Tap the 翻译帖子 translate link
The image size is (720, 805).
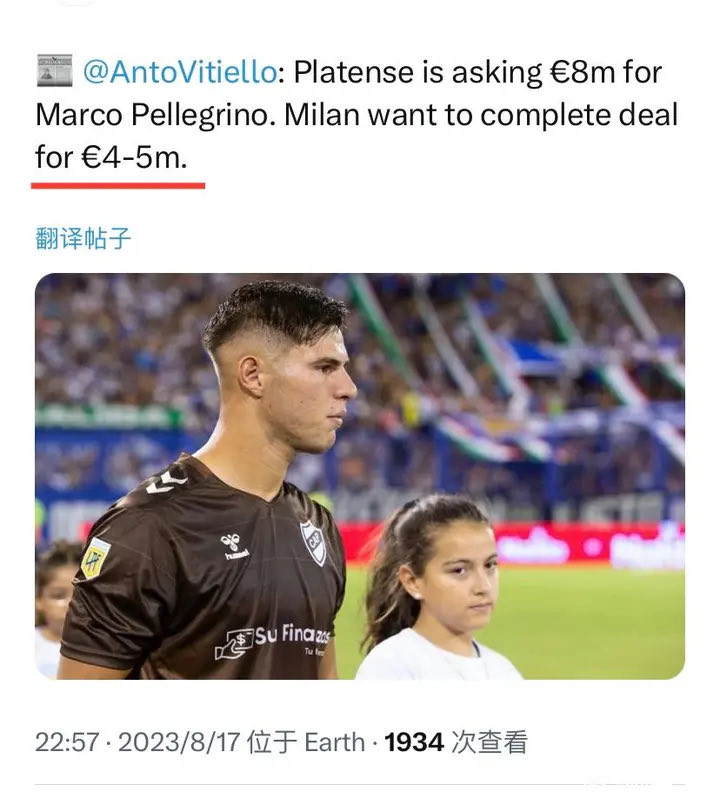(83, 238)
